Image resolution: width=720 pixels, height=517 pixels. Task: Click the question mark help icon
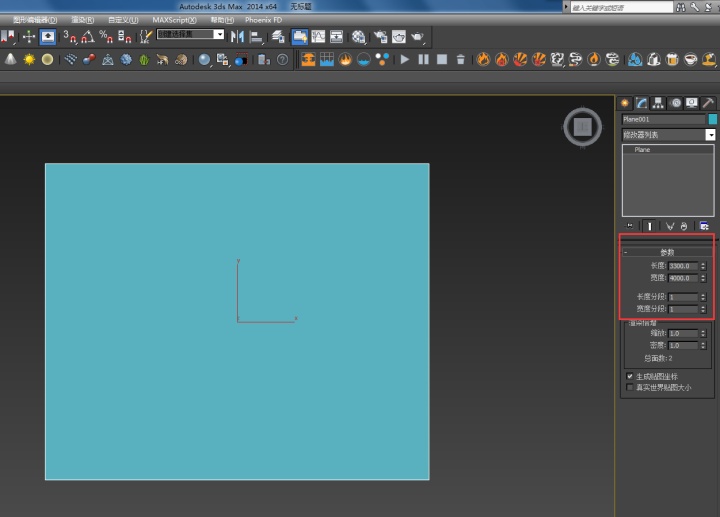tap(283, 59)
